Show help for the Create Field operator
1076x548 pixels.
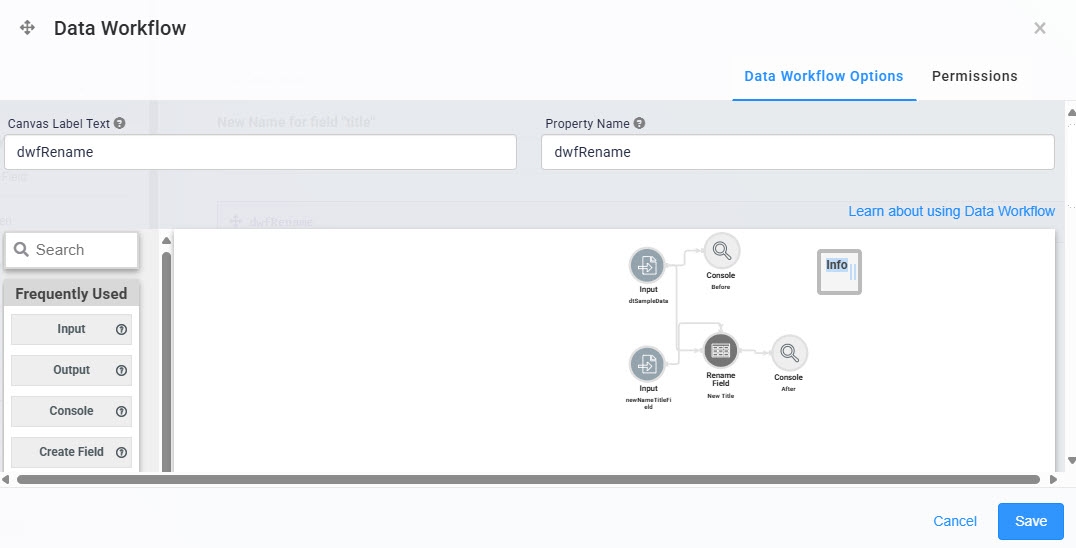(121, 452)
